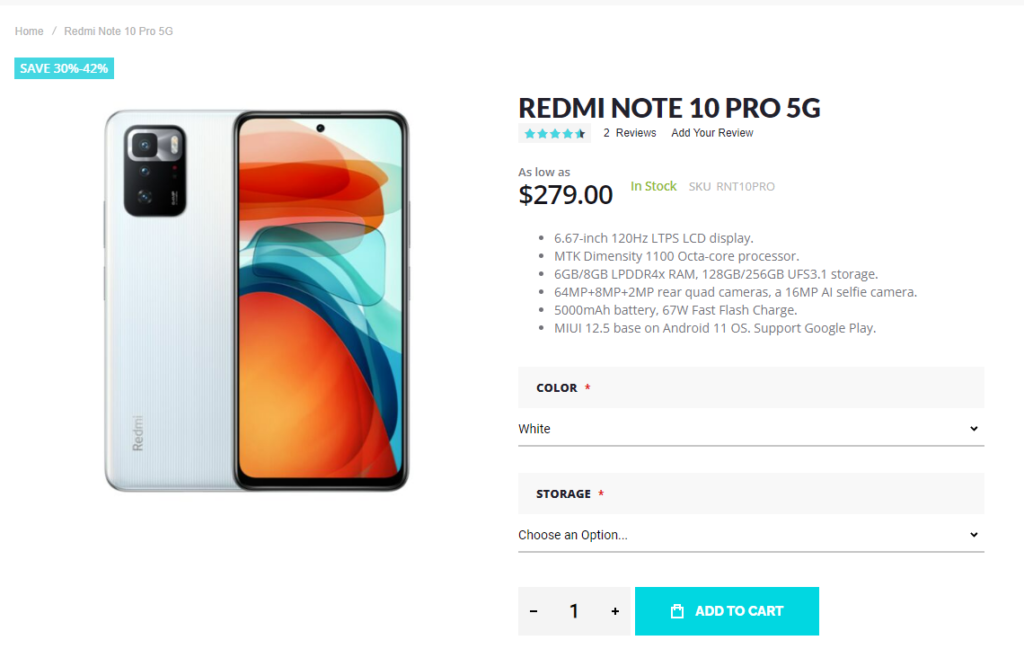Select the quantity input field
The width and height of the screenshot is (1024, 649).
pos(574,611)
